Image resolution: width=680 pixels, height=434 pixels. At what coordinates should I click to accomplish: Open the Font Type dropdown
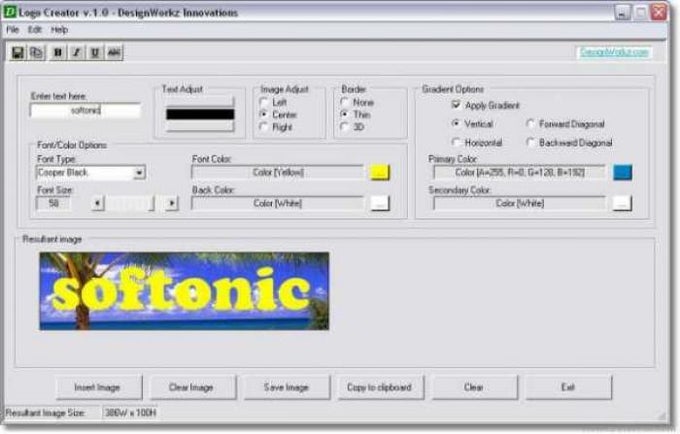(x=139, y=173)
